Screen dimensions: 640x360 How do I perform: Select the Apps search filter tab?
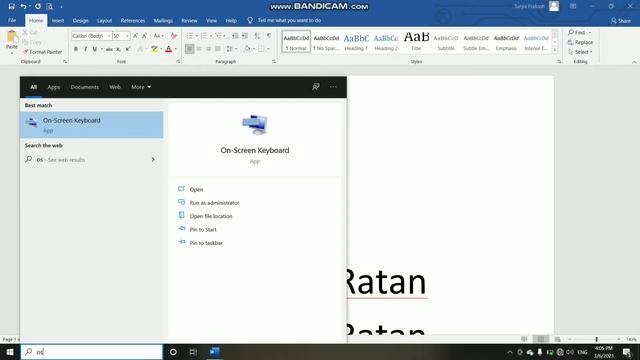pos(53,87)
